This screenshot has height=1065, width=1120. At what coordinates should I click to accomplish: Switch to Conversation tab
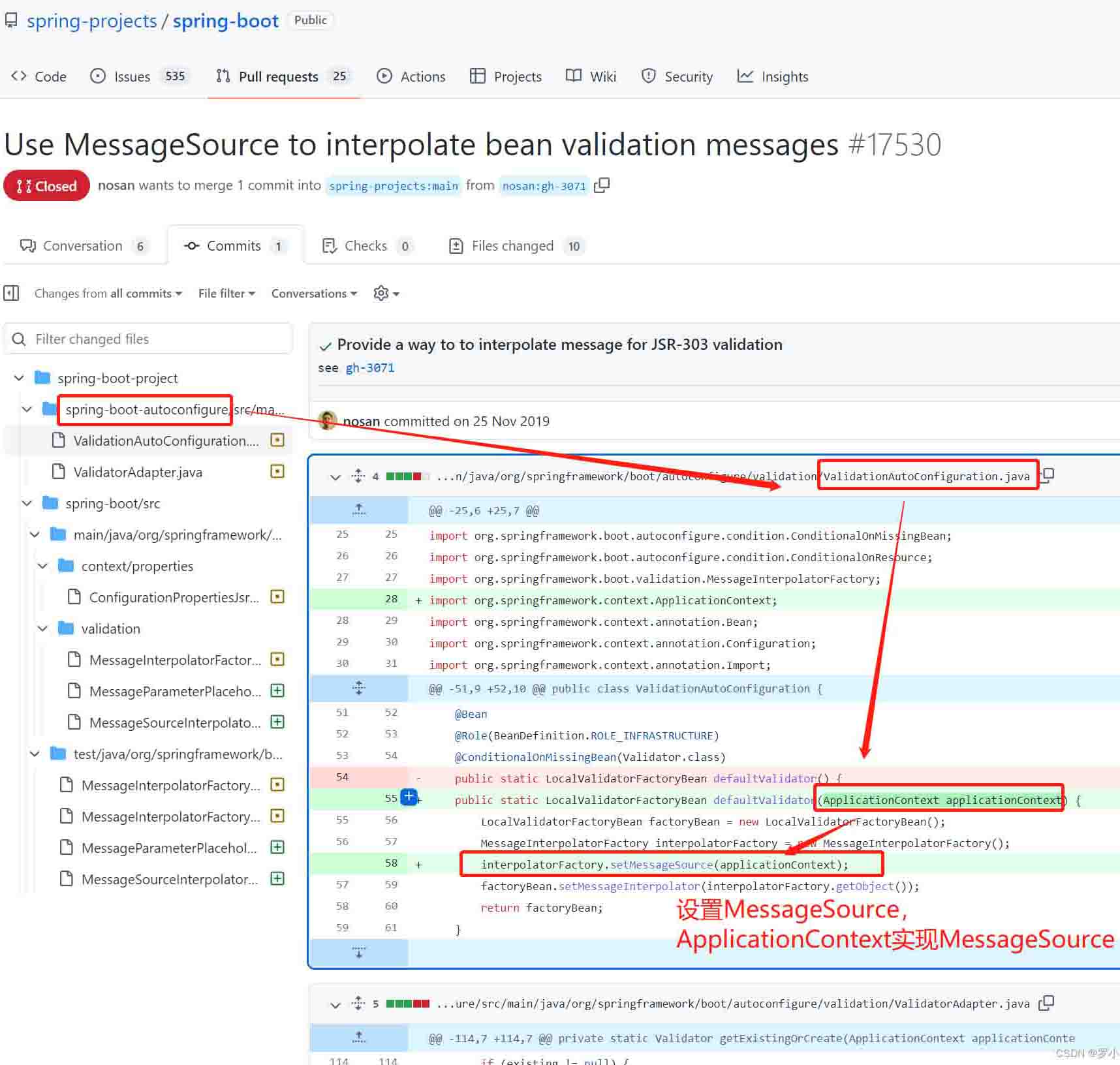tap(84, 245)
